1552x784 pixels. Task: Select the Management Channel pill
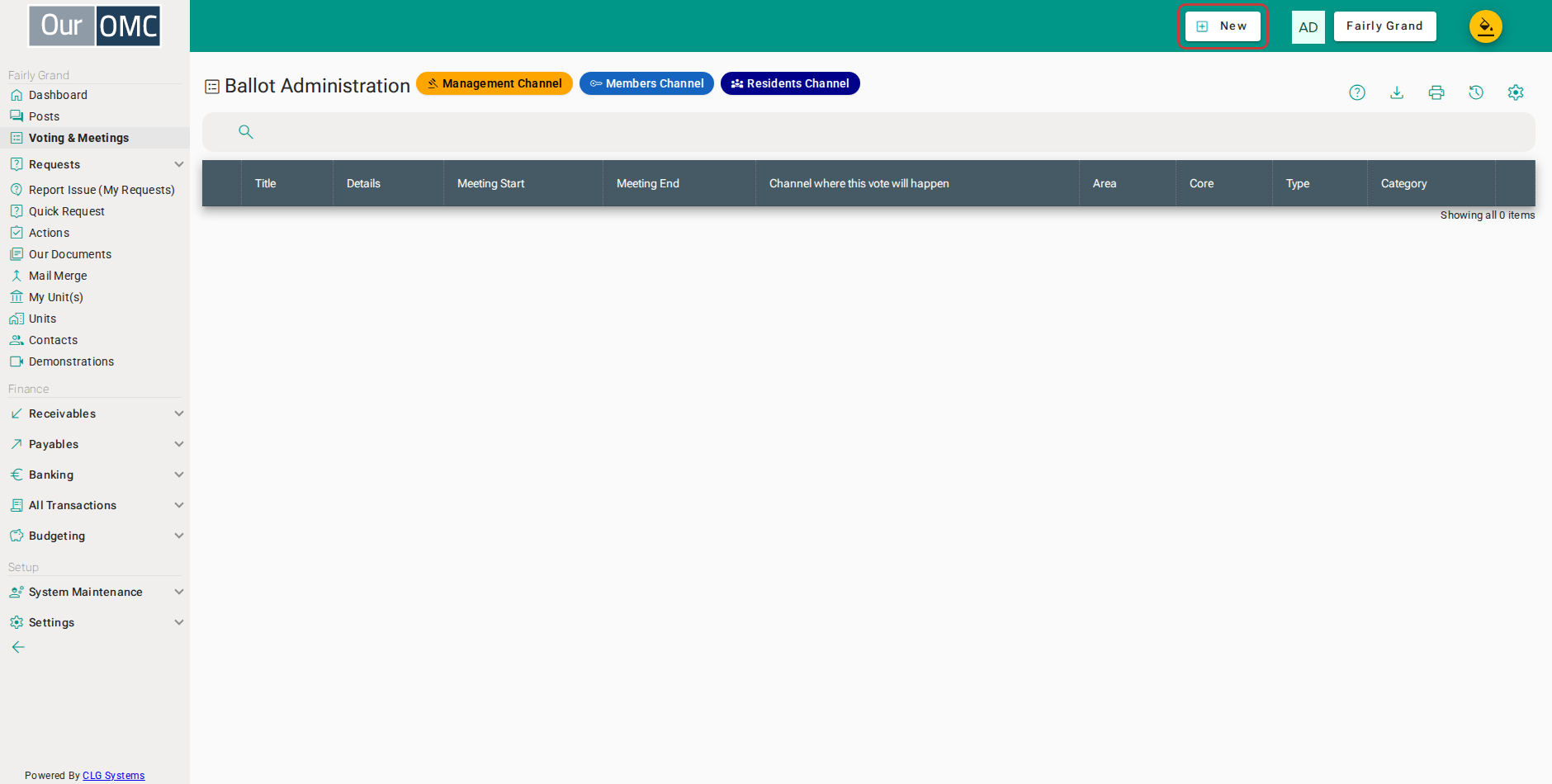(494, 83)
